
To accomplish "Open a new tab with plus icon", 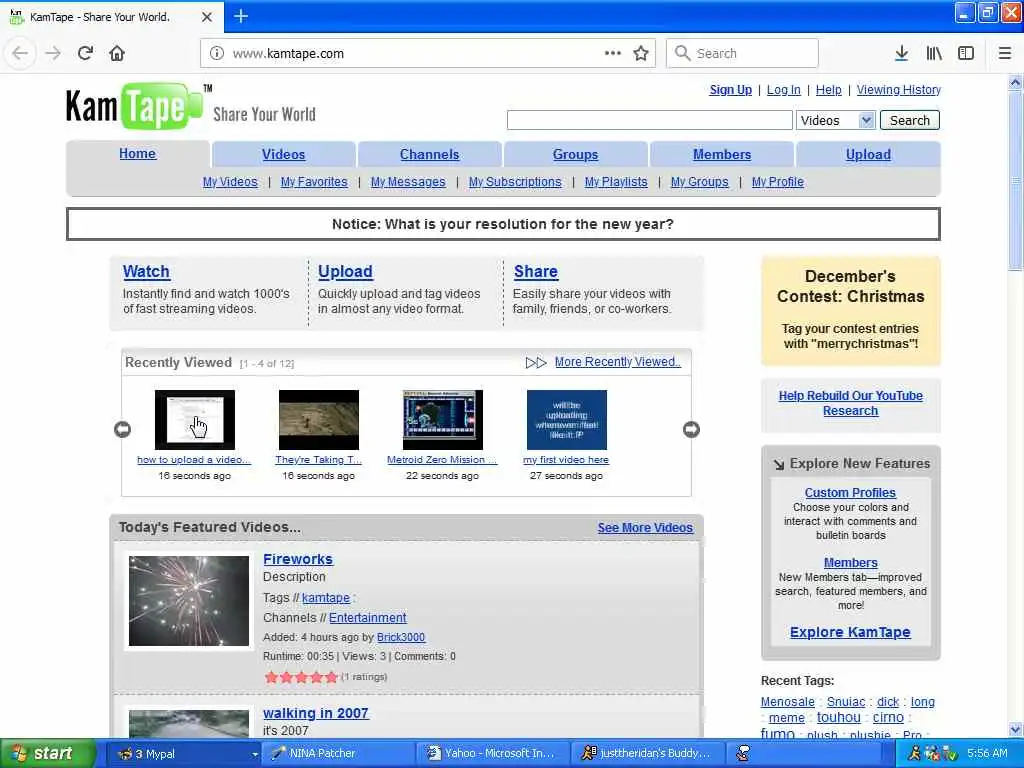I will pos(241,16).
